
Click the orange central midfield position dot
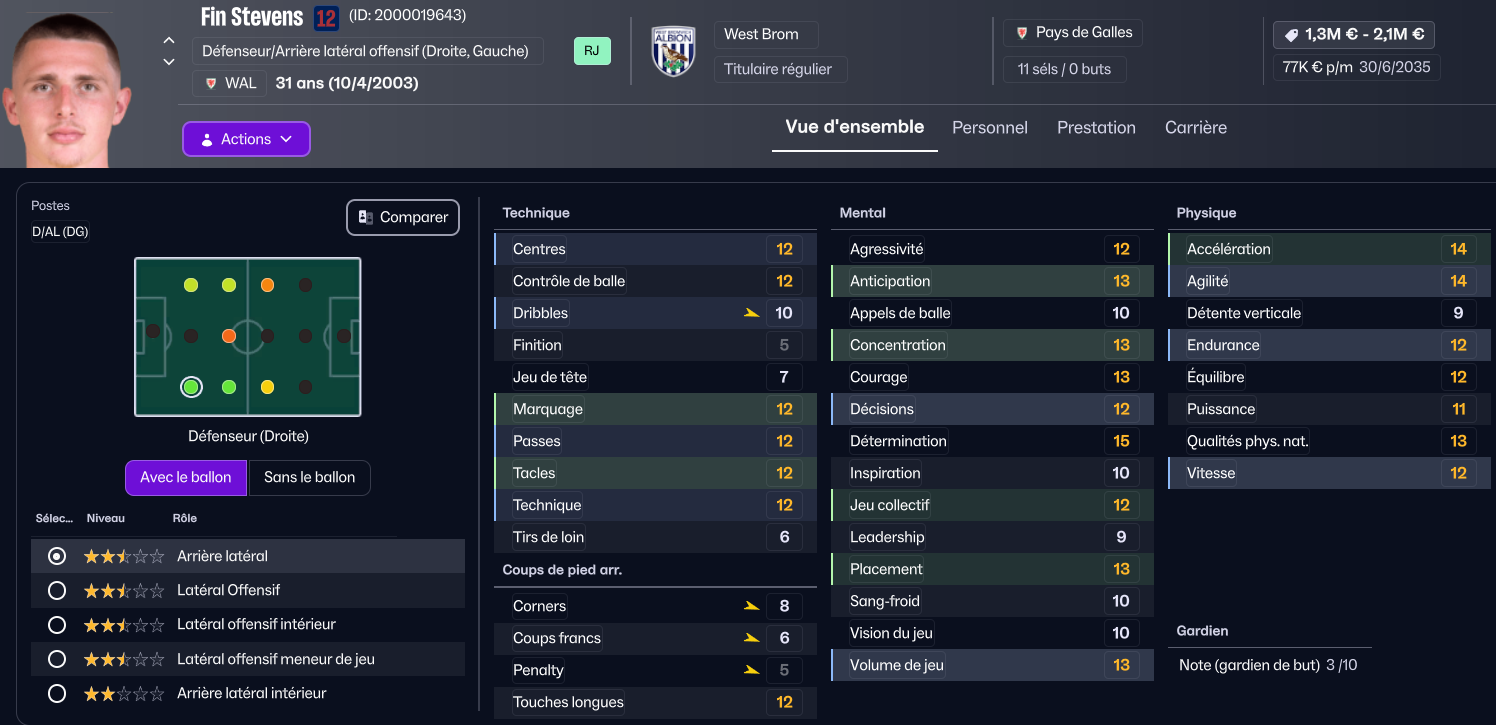[229, 336]
